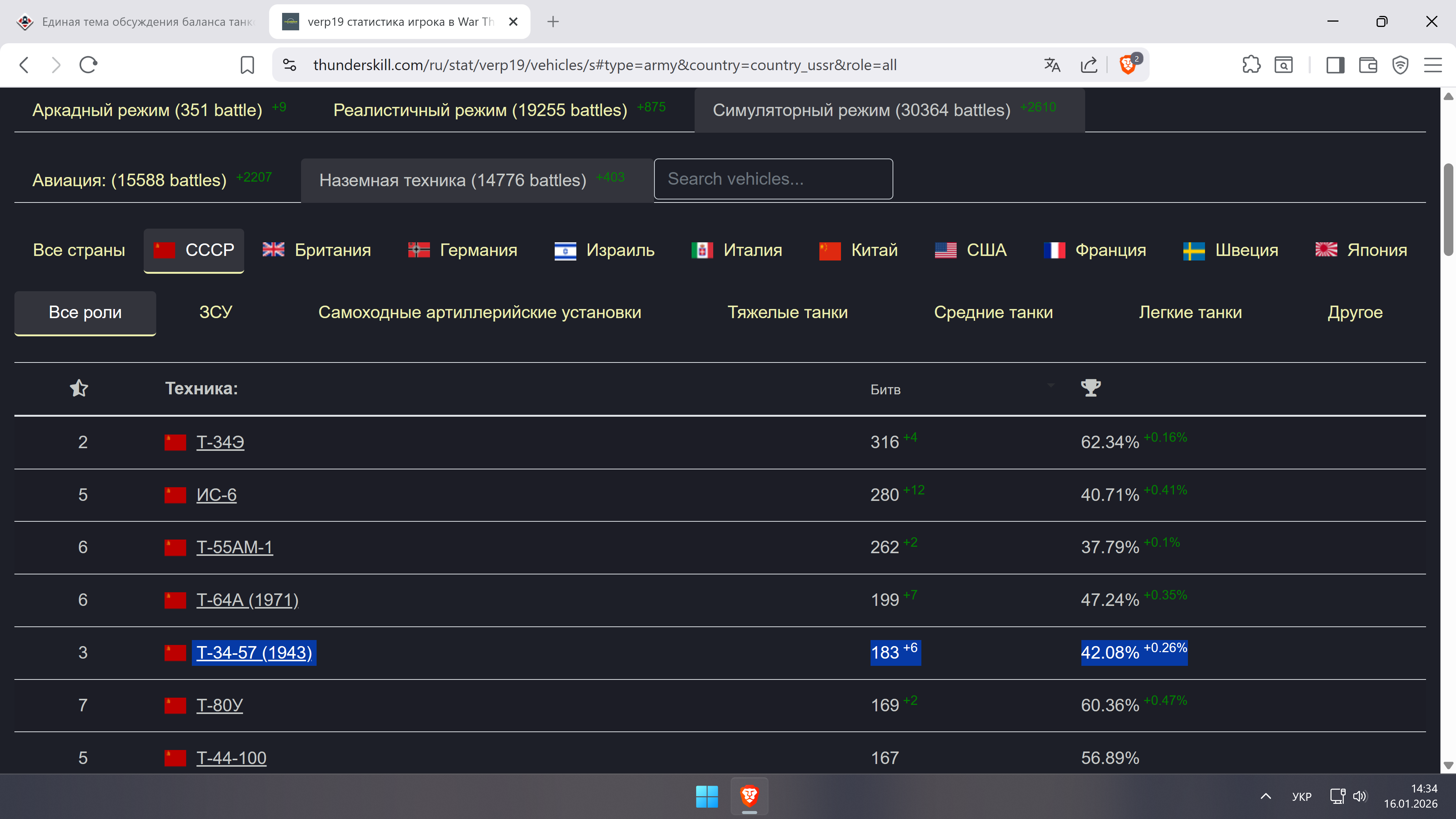Click the Search vehicles input field

773,179
